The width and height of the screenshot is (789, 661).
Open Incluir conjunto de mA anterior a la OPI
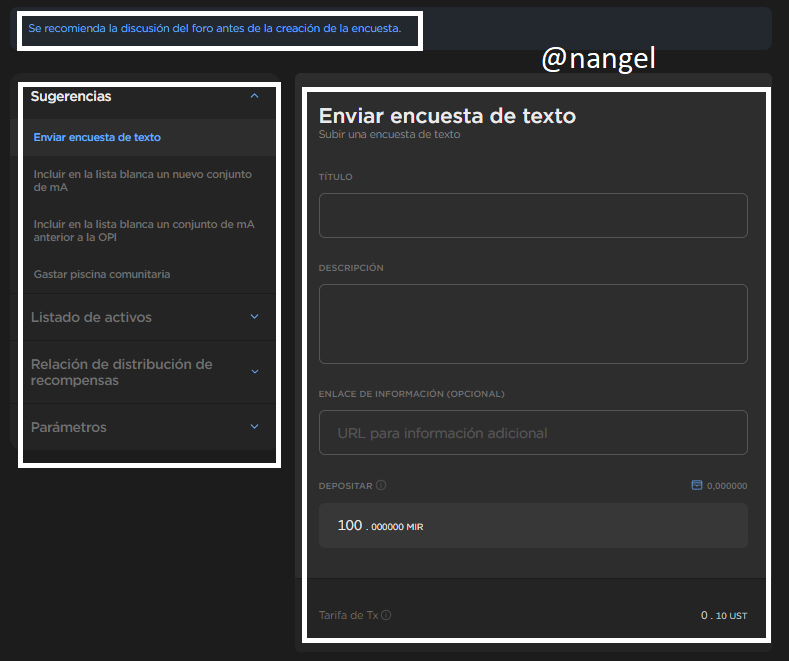[x=144, y=230]
